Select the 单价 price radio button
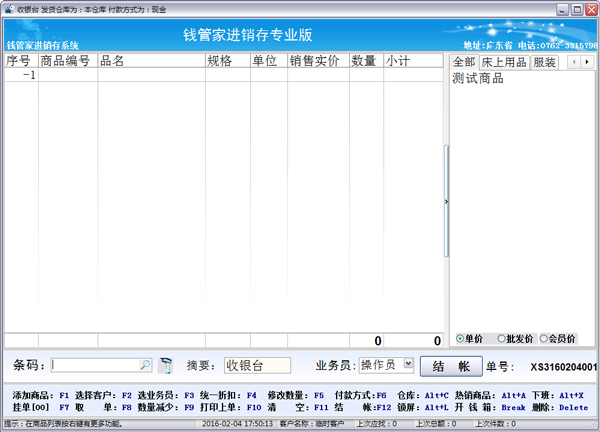 pyautogui.click(x=470, y=339)
